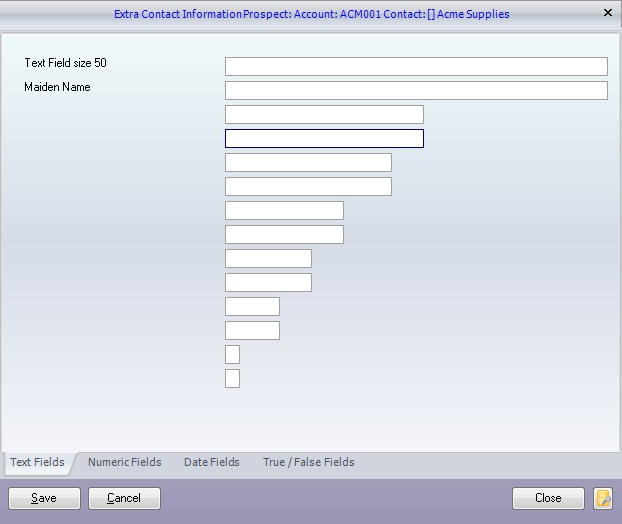Close the Extra Contact Information window

coord(607,13)
